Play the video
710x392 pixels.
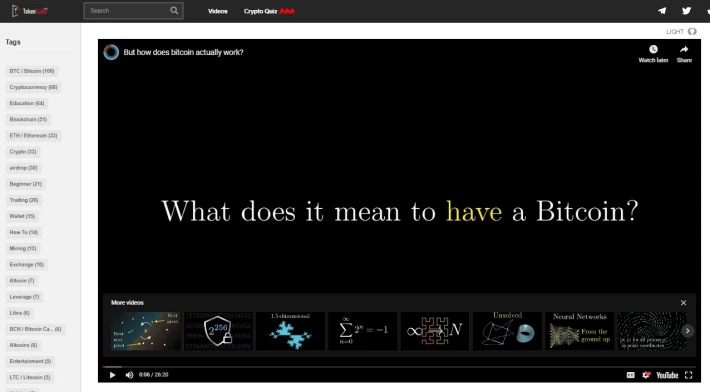pos(112,375)
